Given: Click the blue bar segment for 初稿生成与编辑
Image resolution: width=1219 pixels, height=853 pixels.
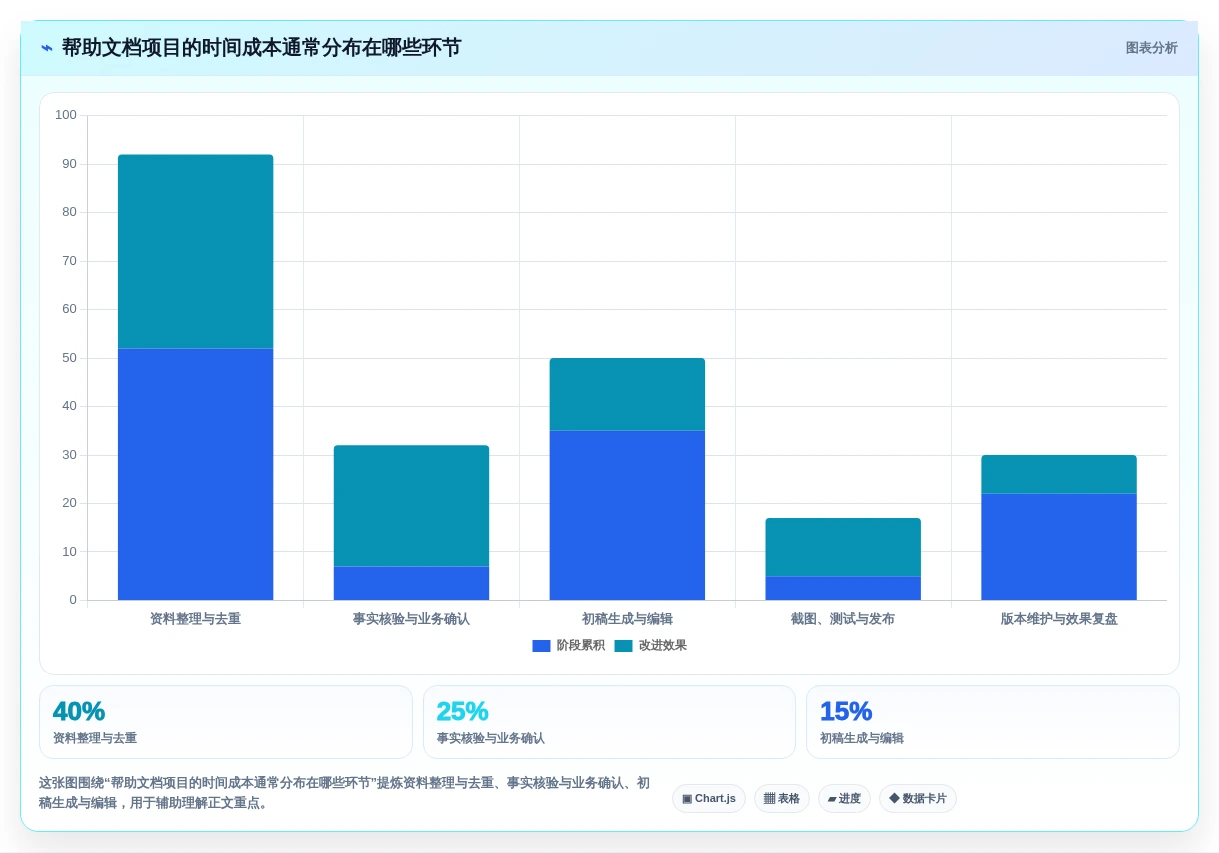Looking at the screenshot, I should point(627,515).
